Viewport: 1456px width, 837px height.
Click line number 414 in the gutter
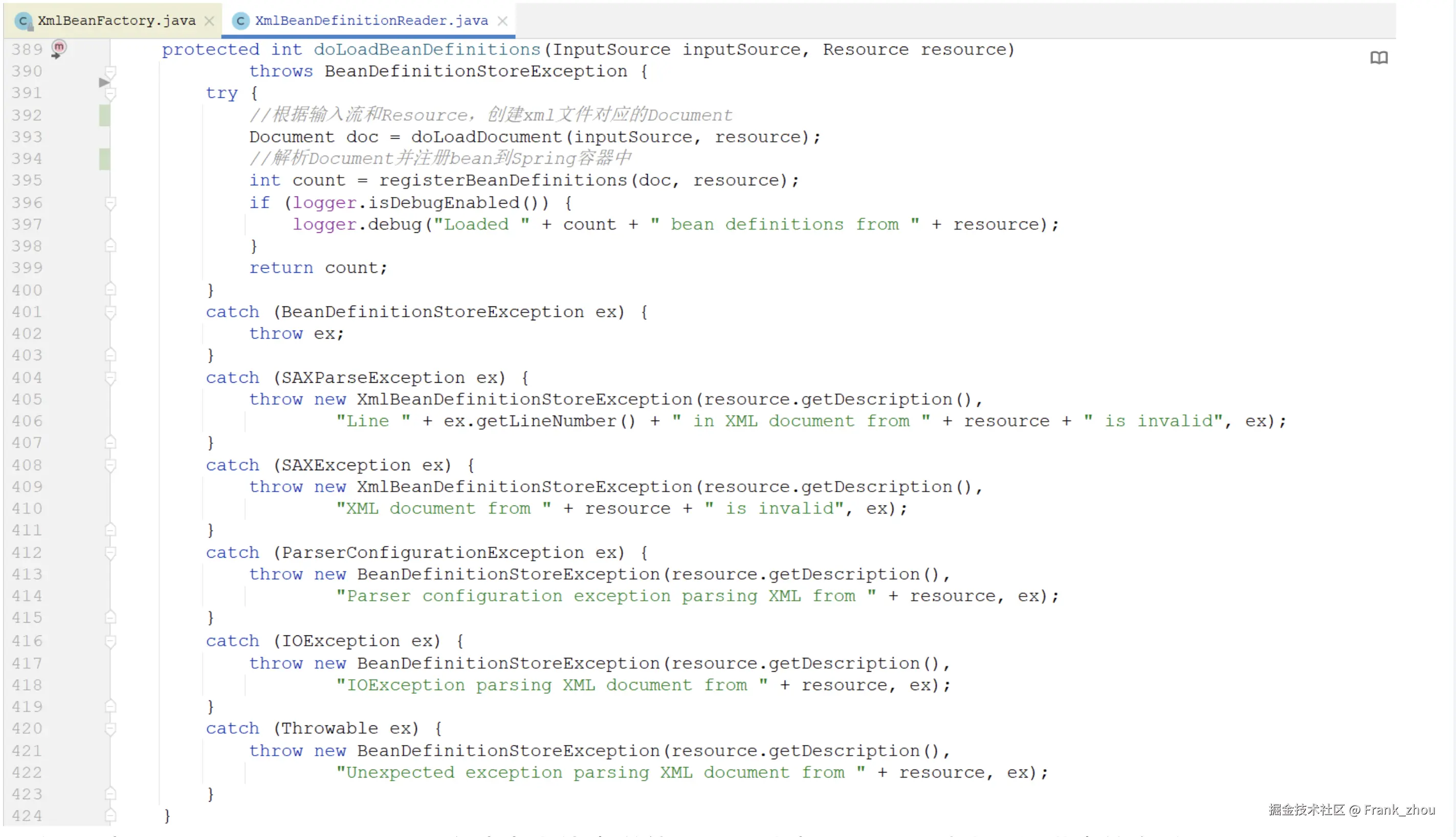(x=27, y=596)
